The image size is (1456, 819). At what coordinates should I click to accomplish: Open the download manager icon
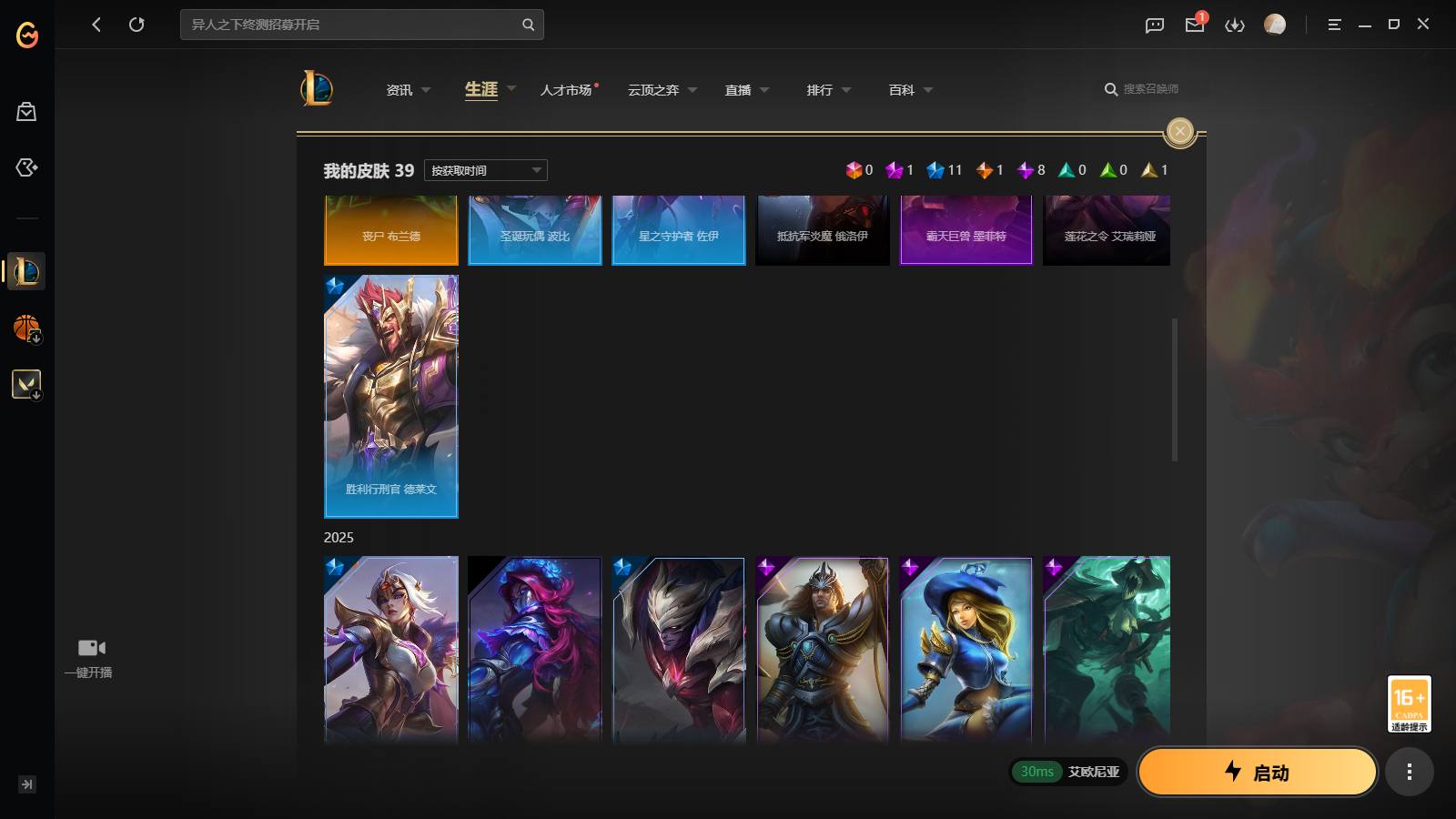click(x=1235, y=25)
